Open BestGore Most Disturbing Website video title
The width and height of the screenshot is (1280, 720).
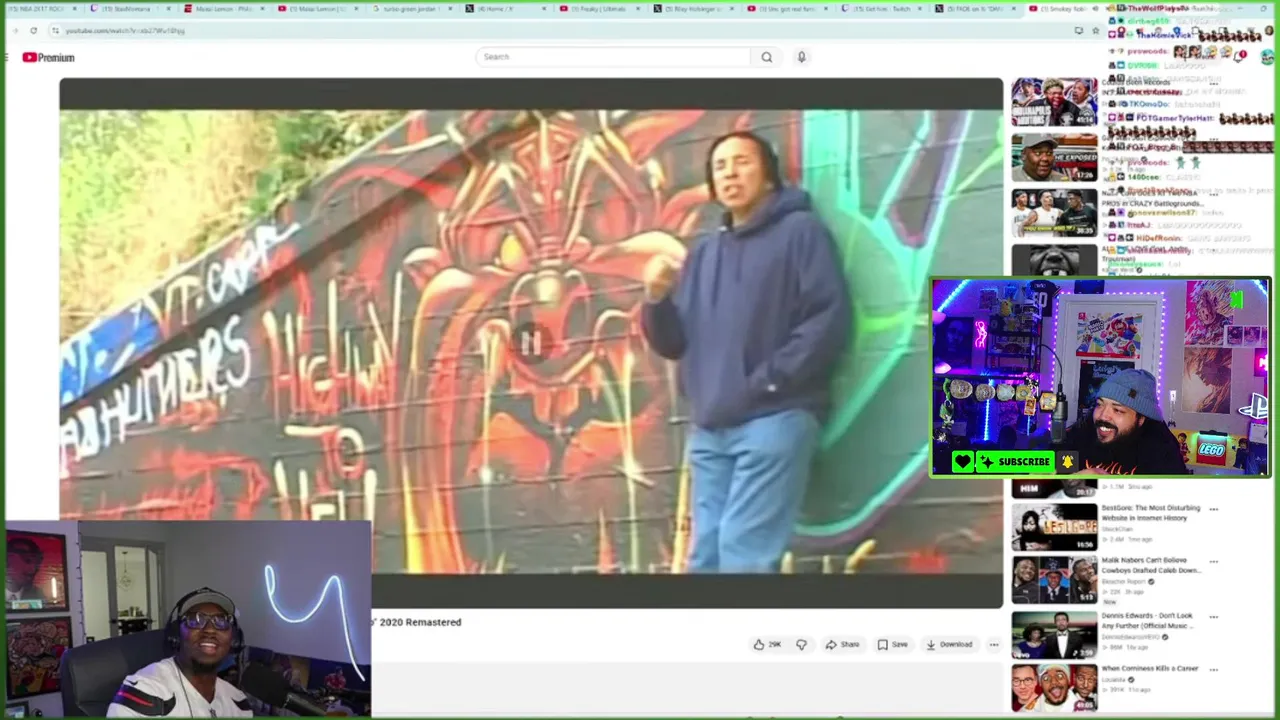pos(1151,513)
